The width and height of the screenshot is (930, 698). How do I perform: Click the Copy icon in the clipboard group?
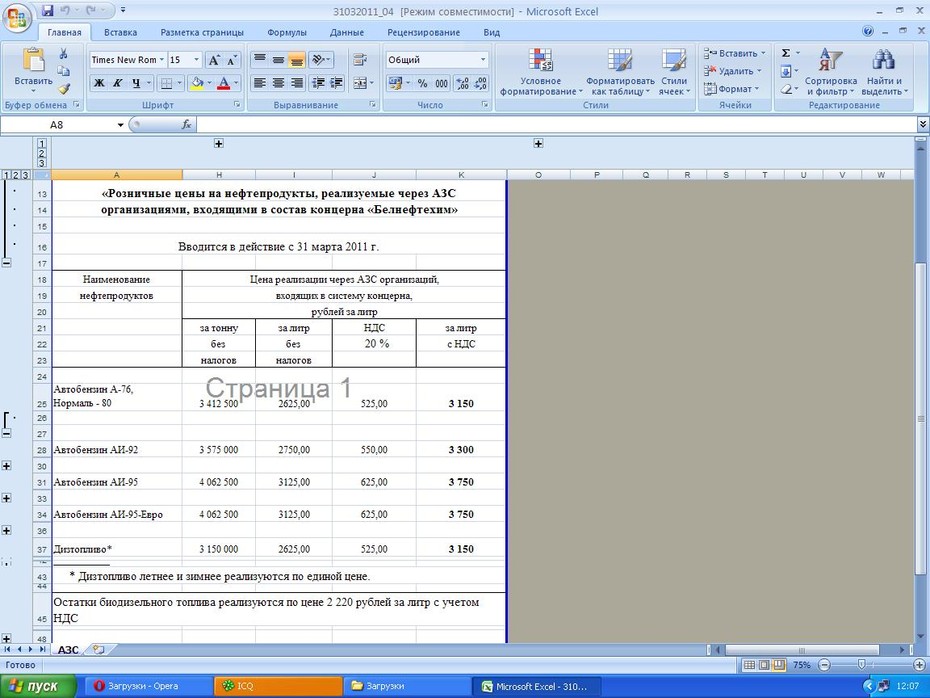(63, 71)
